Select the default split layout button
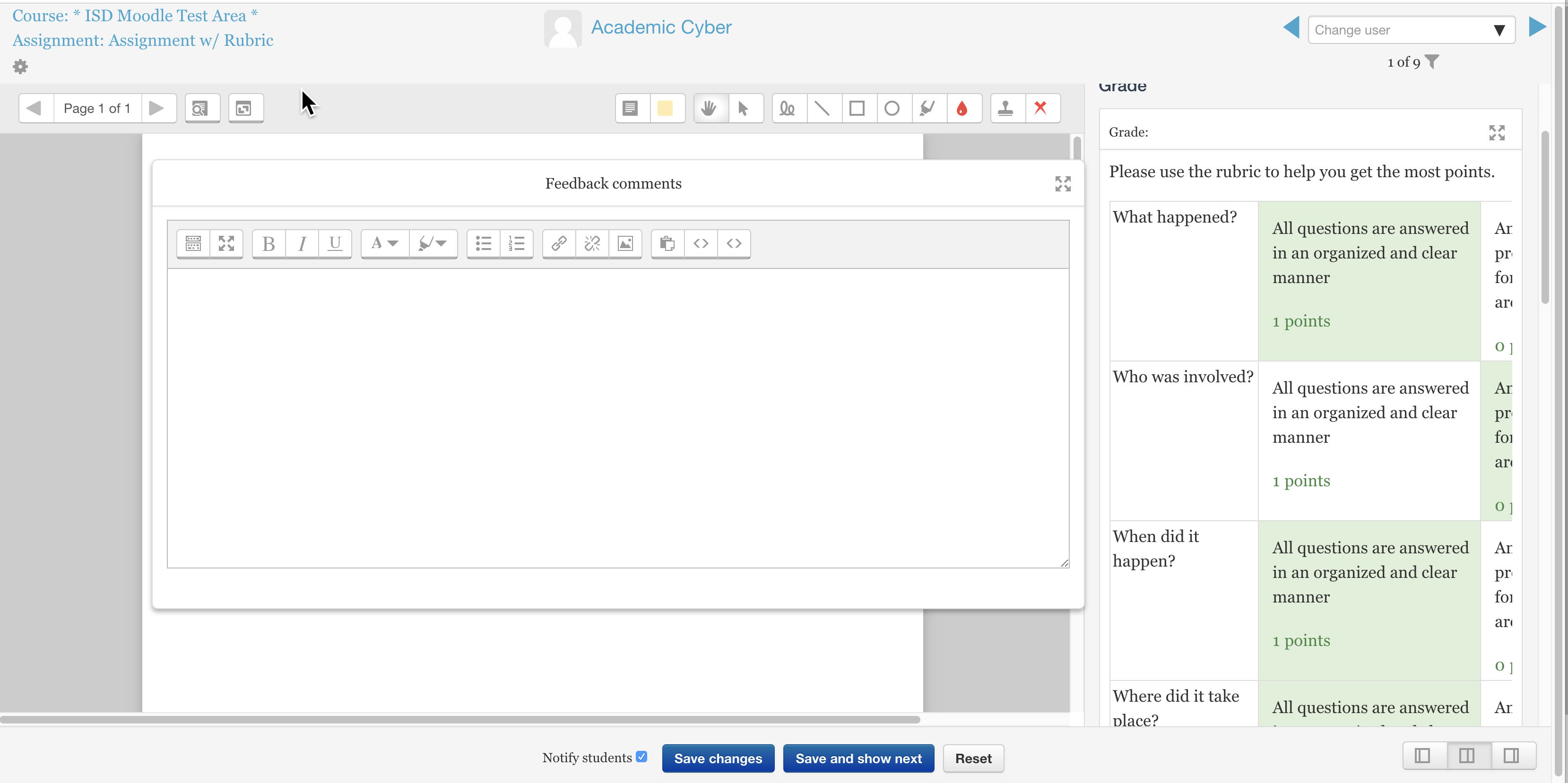 (x=1468, y=756)
